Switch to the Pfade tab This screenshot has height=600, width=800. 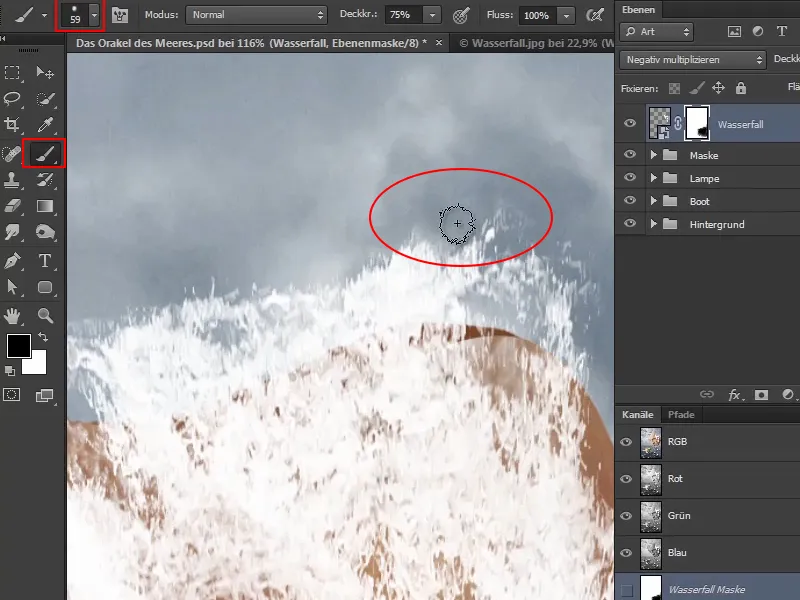[681, 415]
